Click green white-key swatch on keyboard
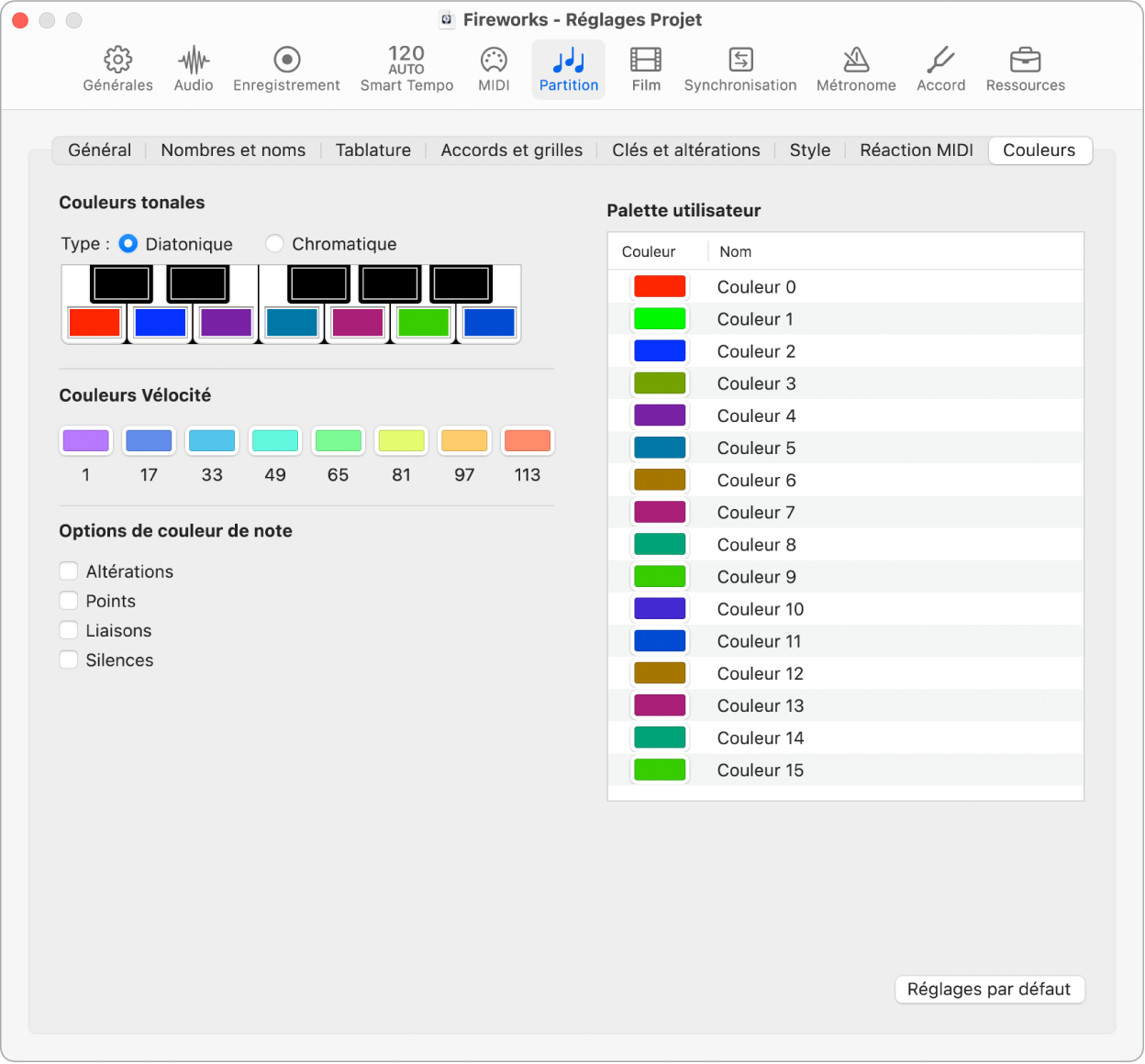This screenshot has width=1145, height=1064. (424, 323)
